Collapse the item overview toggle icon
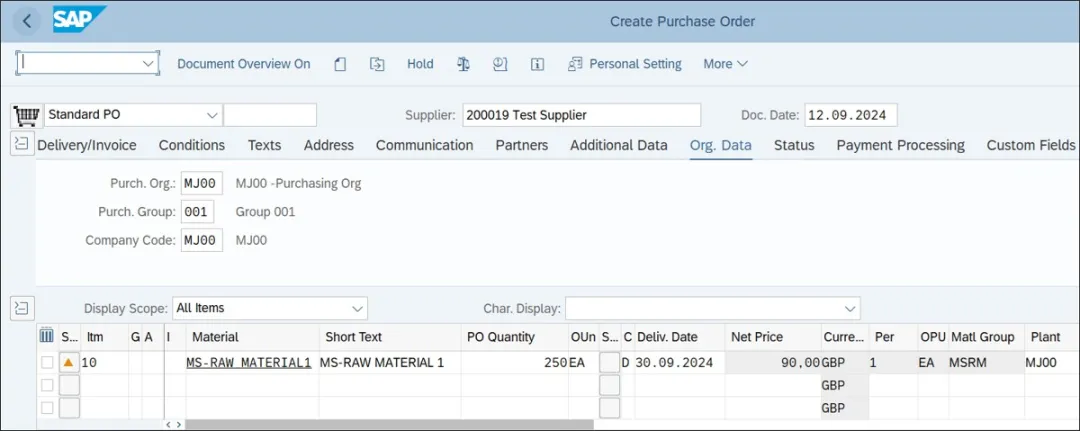This screenshot has height=431, width=1080. [x=23, y=307]
